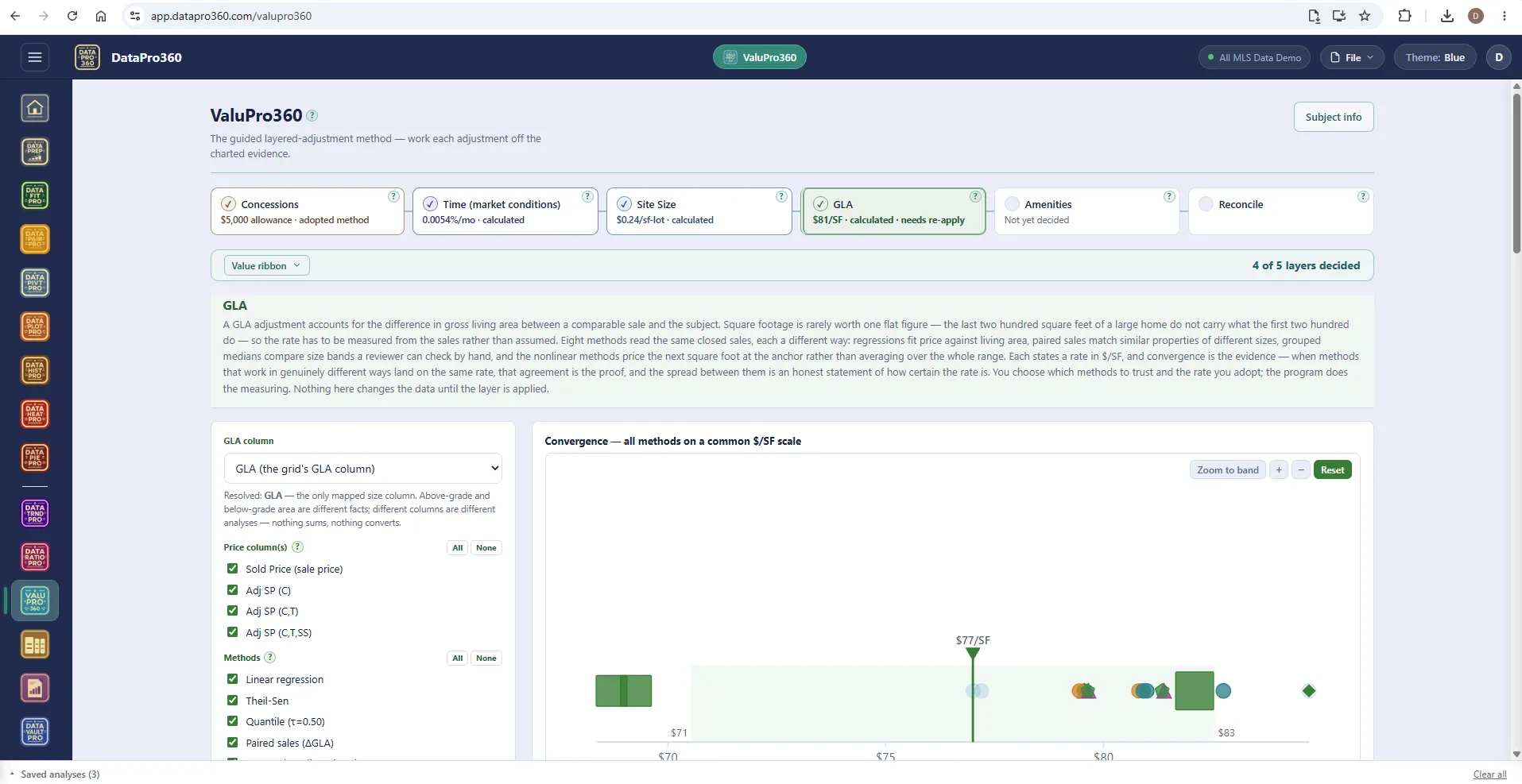Open the yellow grid module icon
Image resolution: width=1522 pixels, height=784 pixels.
[x=35, y=645]
